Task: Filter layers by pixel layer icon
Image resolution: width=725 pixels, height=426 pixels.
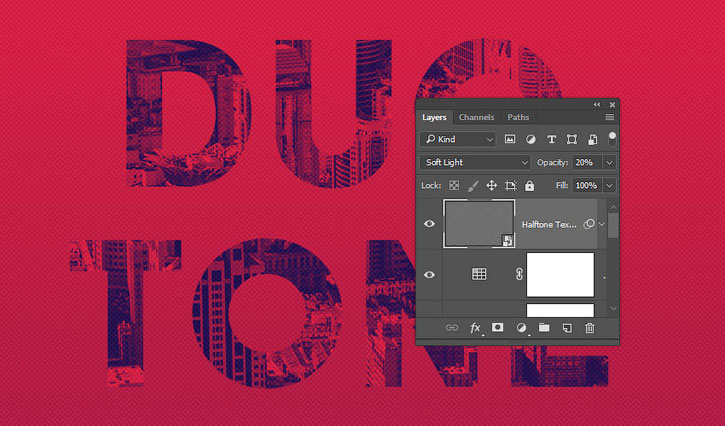Action: [x=510, y=139]
